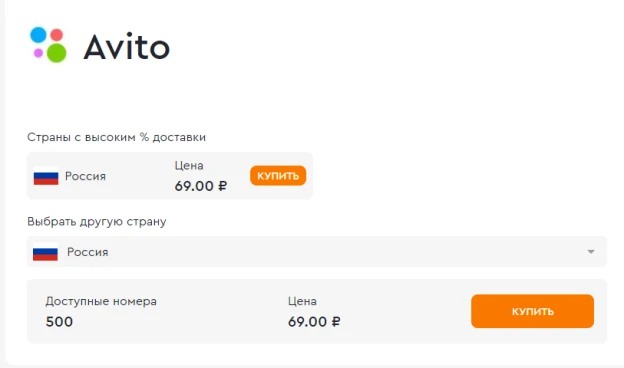Expand the country dropdown arrow
Viewport: 624px width, 368px height.
pyautogui.click(x=591, y=252)
